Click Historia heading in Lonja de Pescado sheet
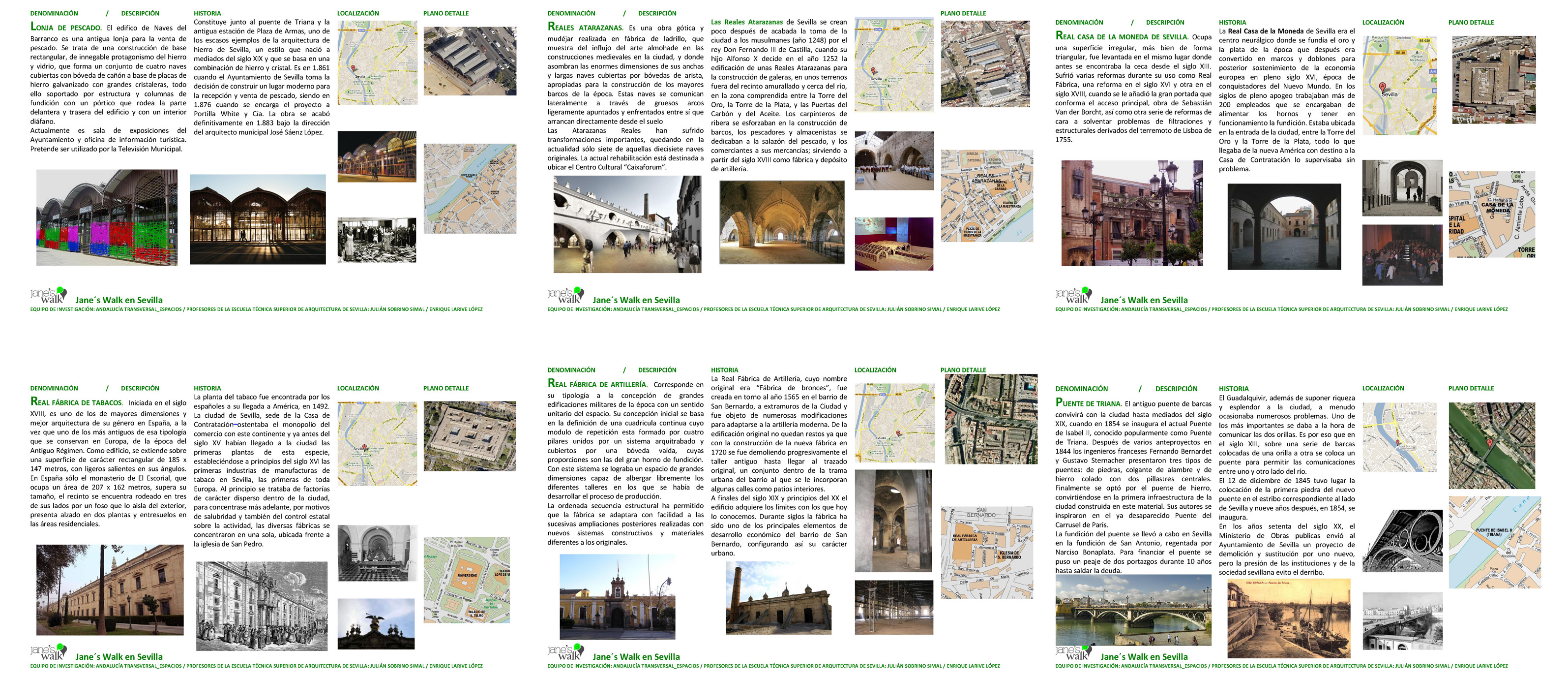The height and width of the screenshot is (678, 1568). tap(207, 13)
